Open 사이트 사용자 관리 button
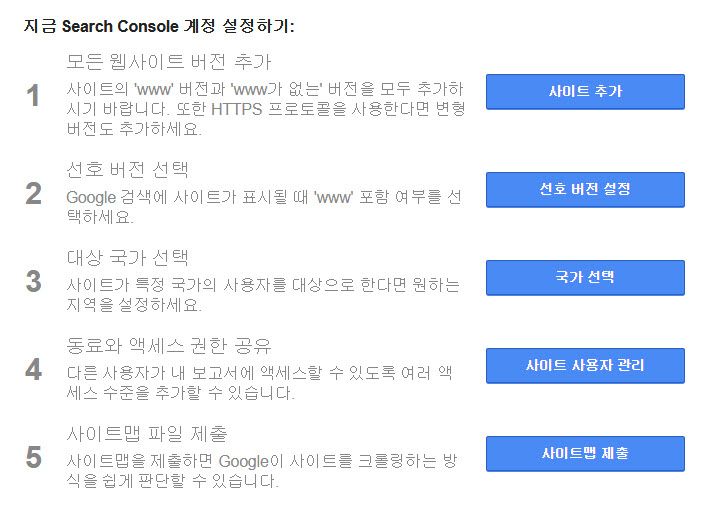This screenshot has height=514, width=713. click(585, 366)
